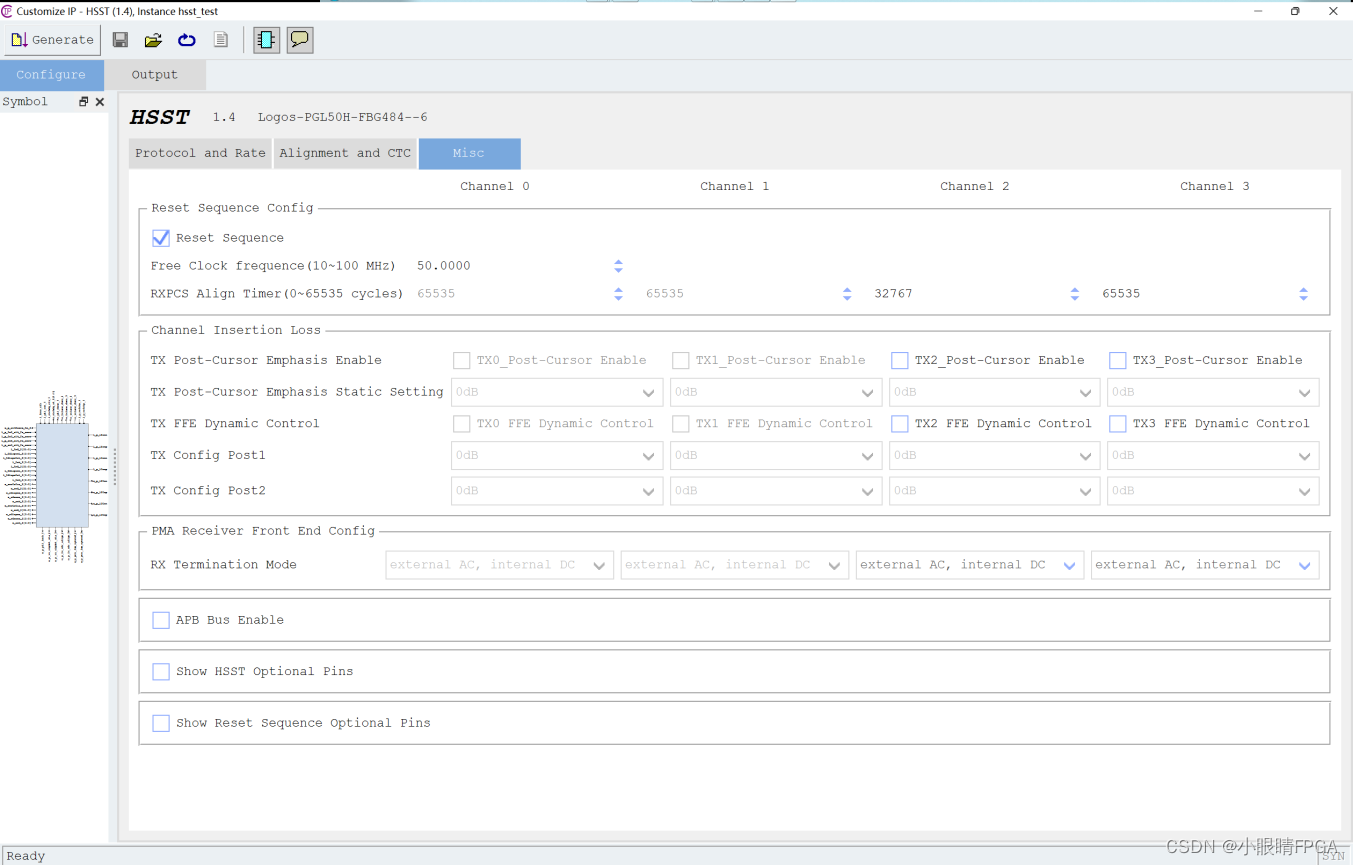This screenshot has width=1353, height=865.
Task: Open Channel 3 RX Termination Mode dropdown
Action: 1205,565
